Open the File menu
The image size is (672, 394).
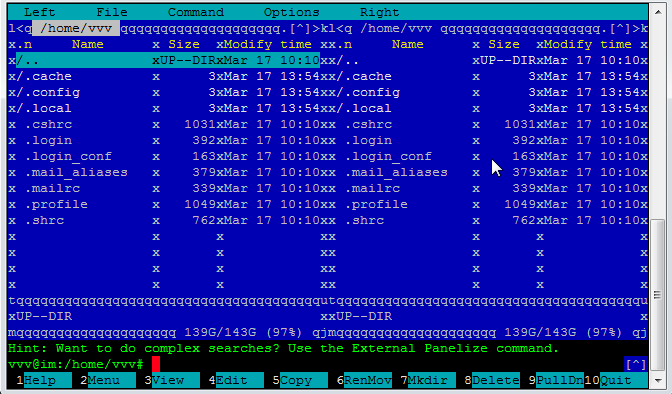point(111,12)
